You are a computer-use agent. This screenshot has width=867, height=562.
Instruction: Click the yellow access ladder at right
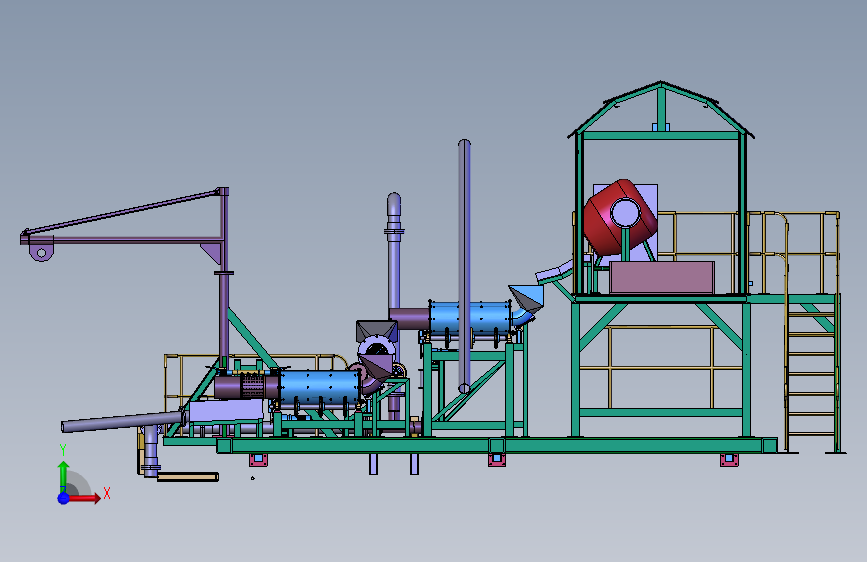coord(812,373)
